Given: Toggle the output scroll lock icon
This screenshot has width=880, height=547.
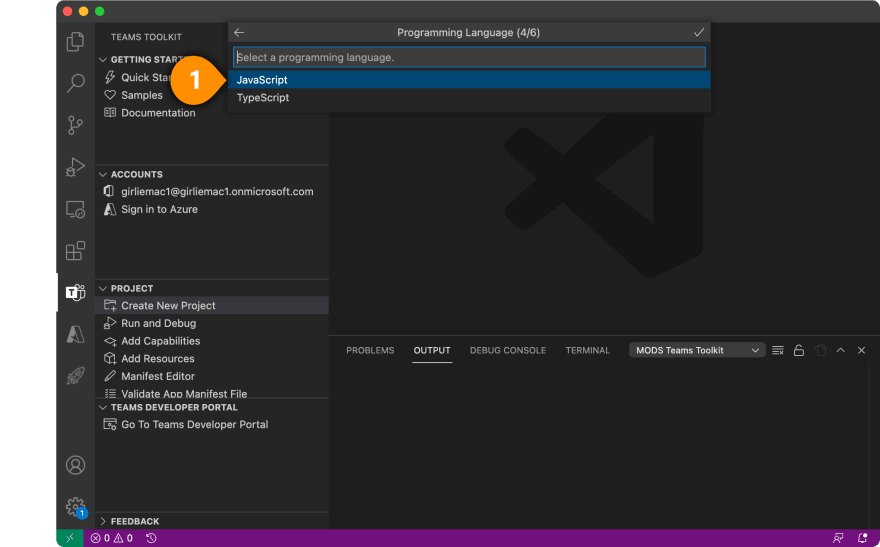Looking at the screenshot, I should [799, 350].
